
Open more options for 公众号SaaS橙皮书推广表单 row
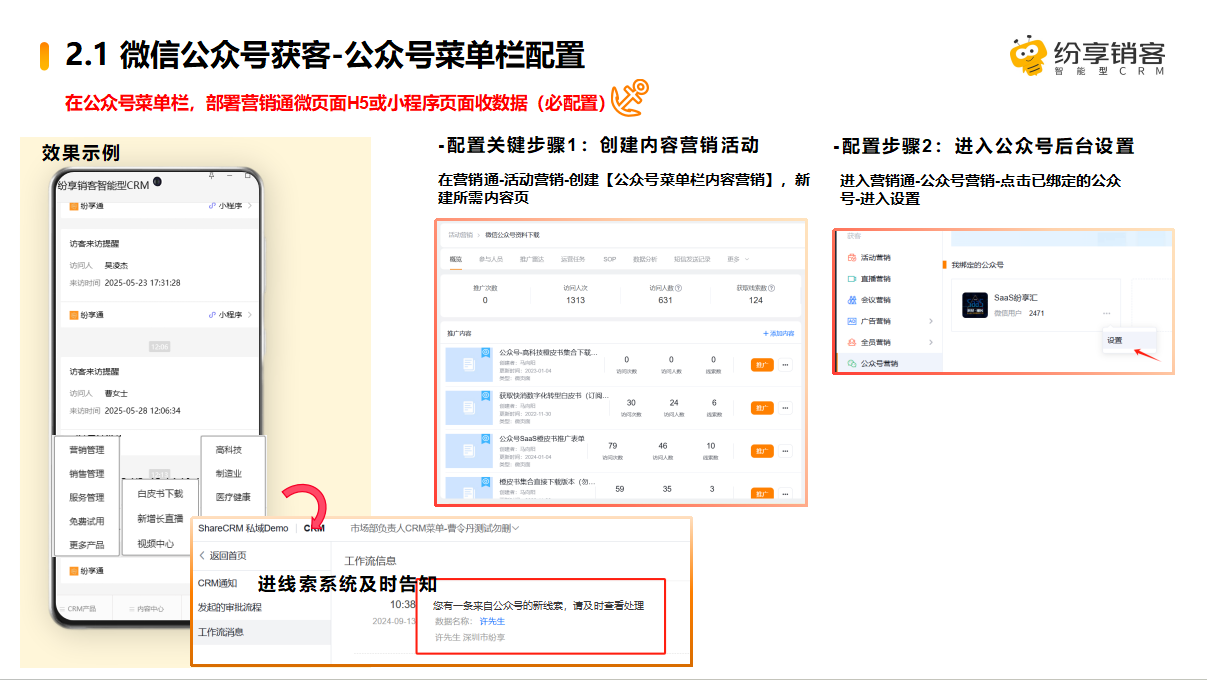coord(786,451)
